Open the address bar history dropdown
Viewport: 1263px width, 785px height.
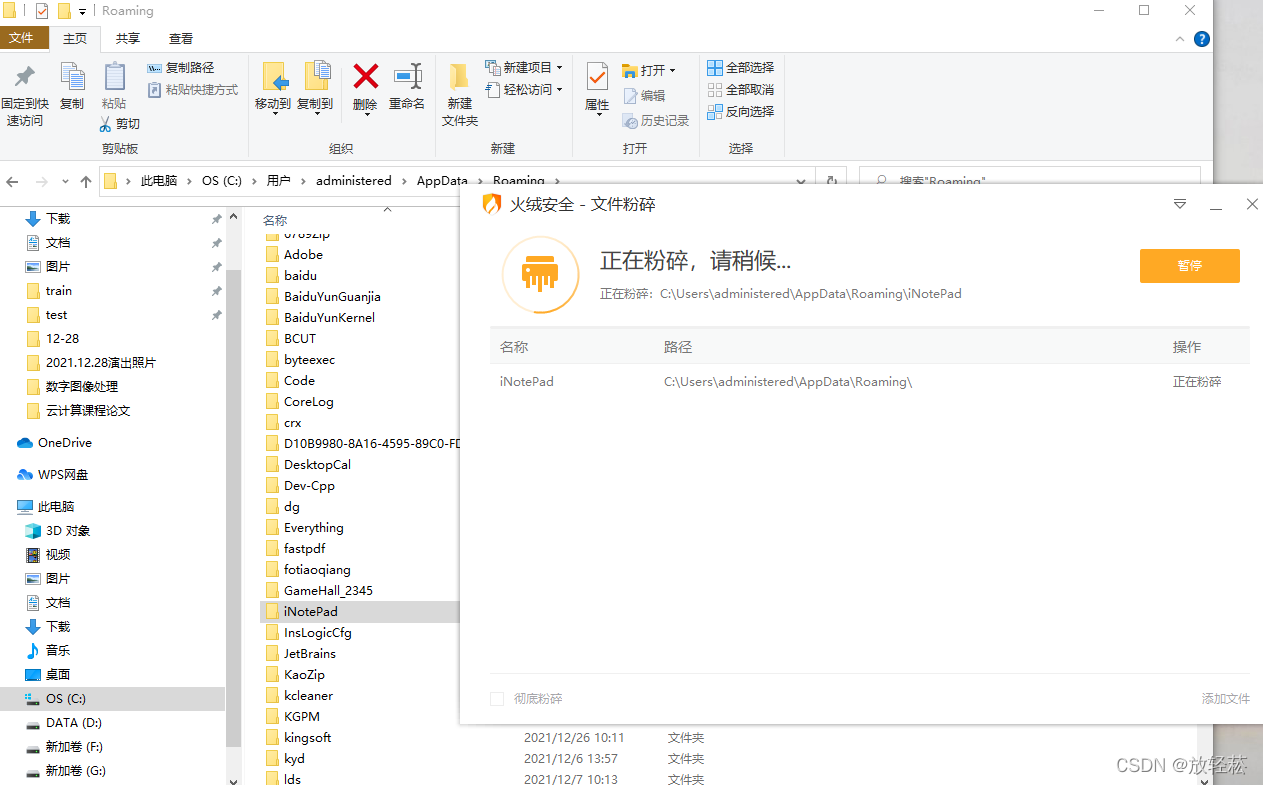pyautogui.click(x=801, y=182)
